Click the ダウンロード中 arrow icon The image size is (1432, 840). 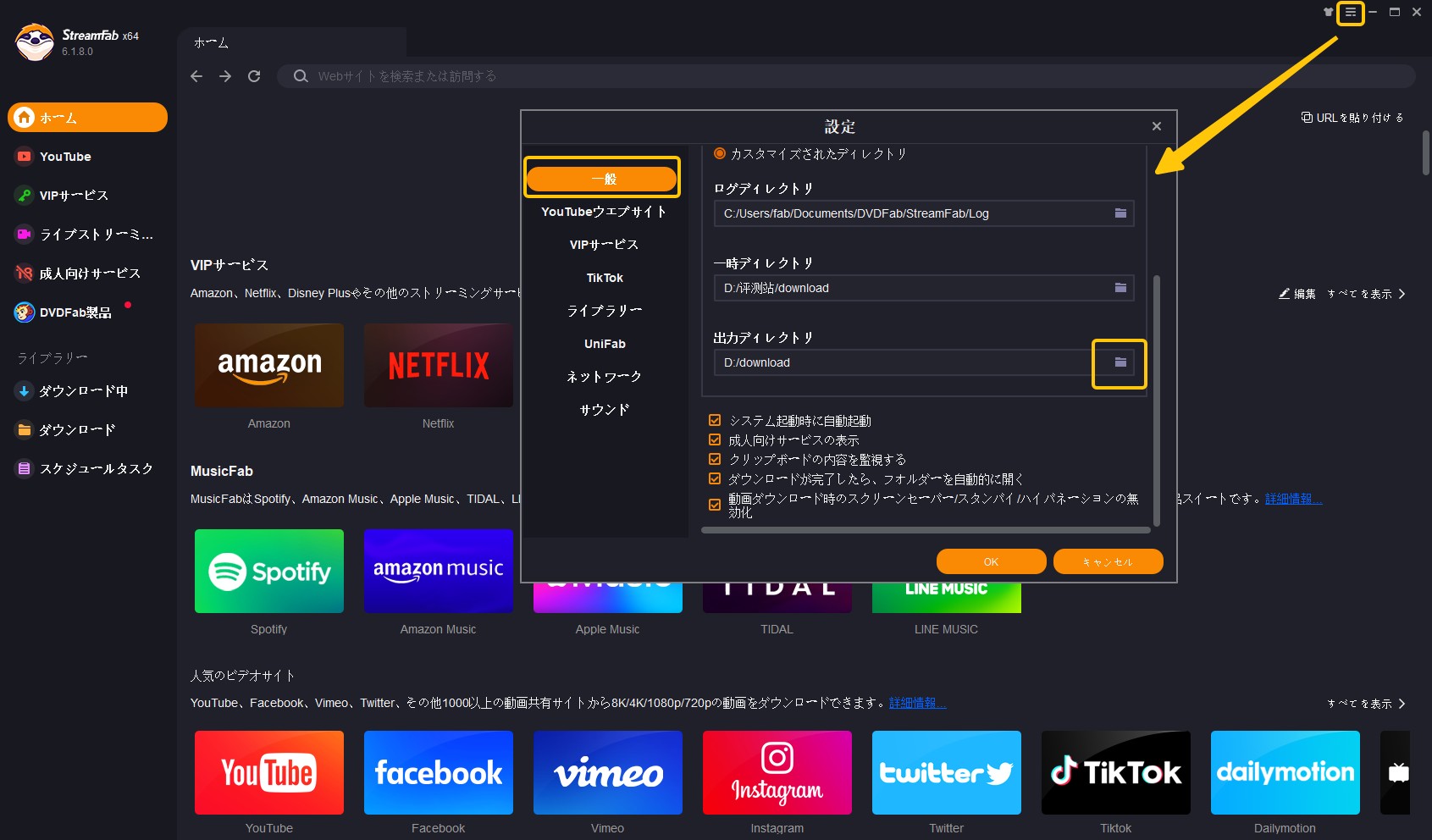point(25,391)
